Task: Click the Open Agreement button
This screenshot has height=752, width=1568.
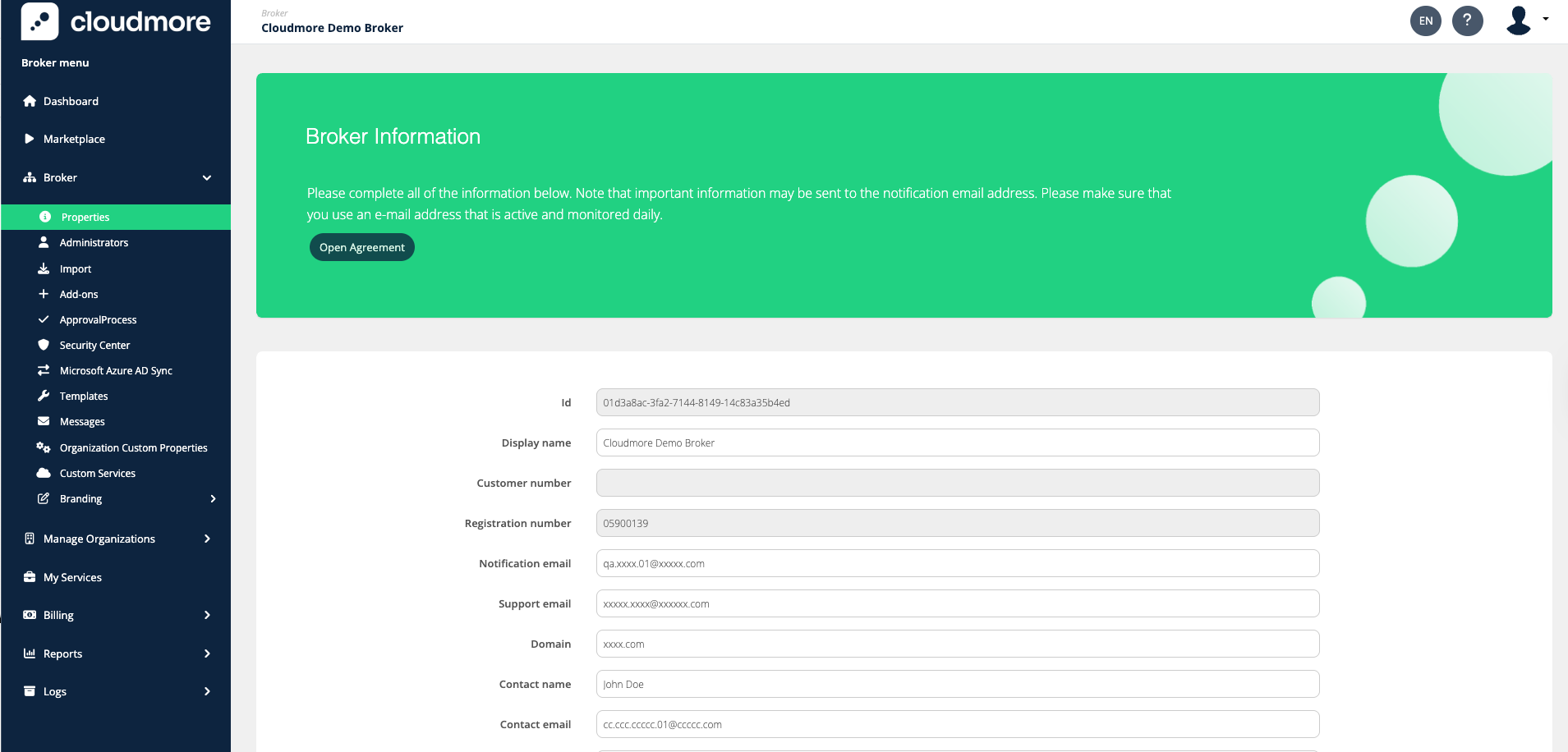Action: coord(361,247)
